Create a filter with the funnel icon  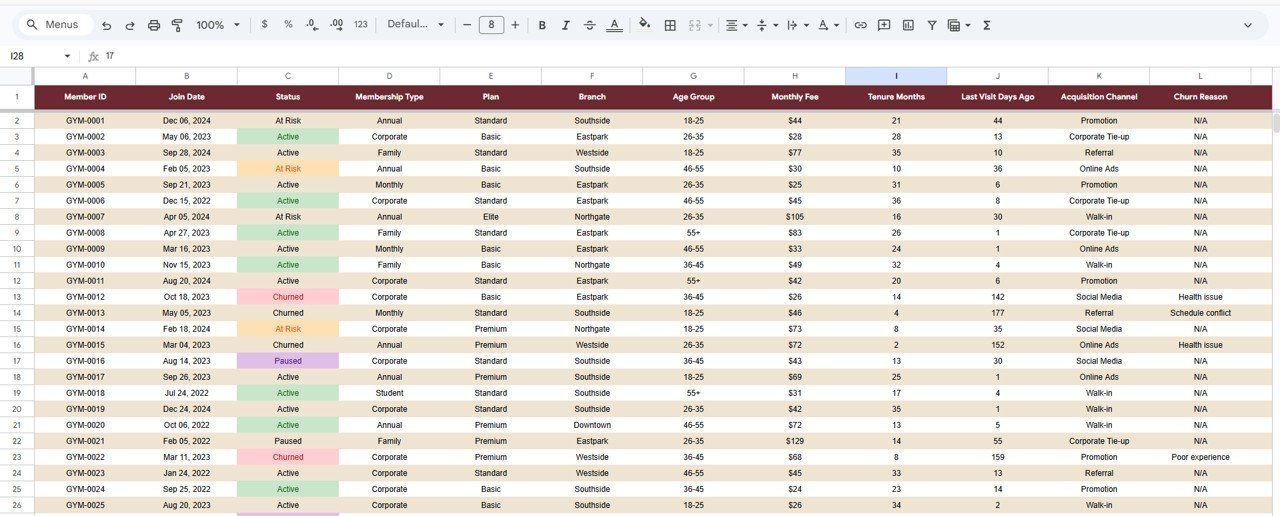pyautogui.click(x=932, y=25)
